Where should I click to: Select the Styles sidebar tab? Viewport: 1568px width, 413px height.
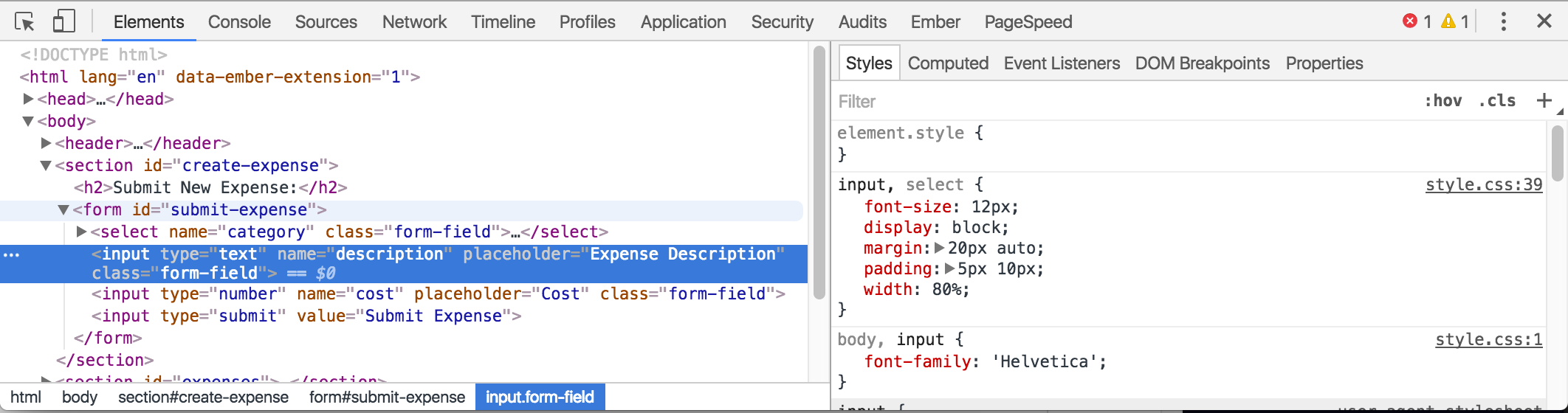pyautogui.click(x=869, y=63)
